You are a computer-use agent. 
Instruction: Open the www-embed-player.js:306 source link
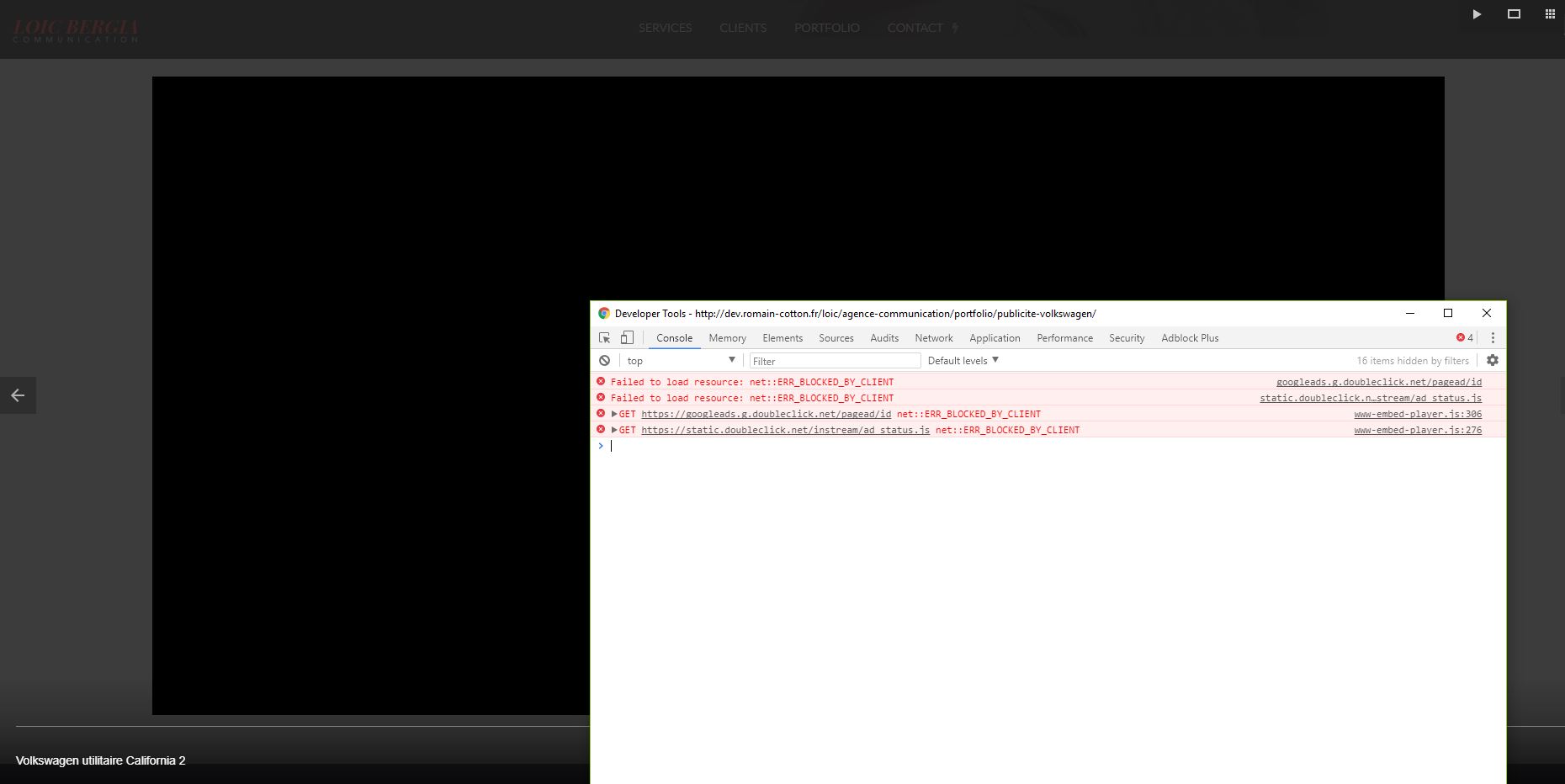click(1418, 414)
